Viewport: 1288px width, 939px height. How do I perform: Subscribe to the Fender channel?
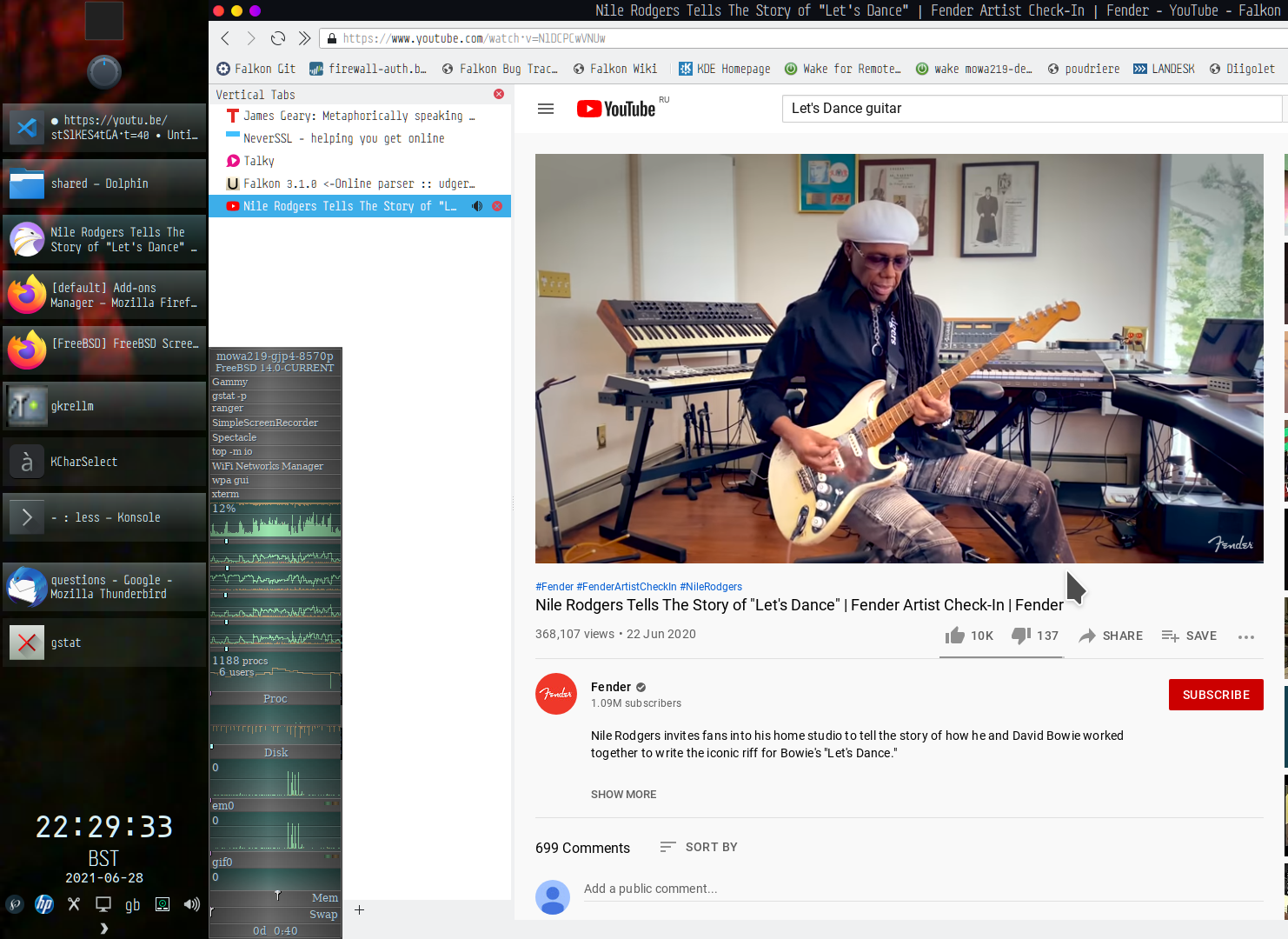coord(1215,695)
